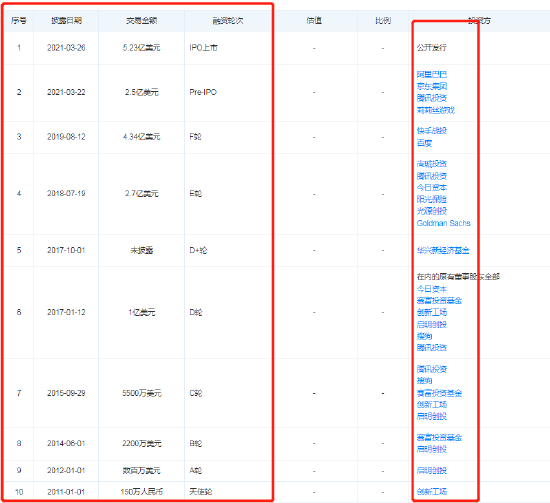Viewport: 550px width, 503px height.
Task: Click 今日资本 in the D轮 row
Action: click(x=431, y=289)
